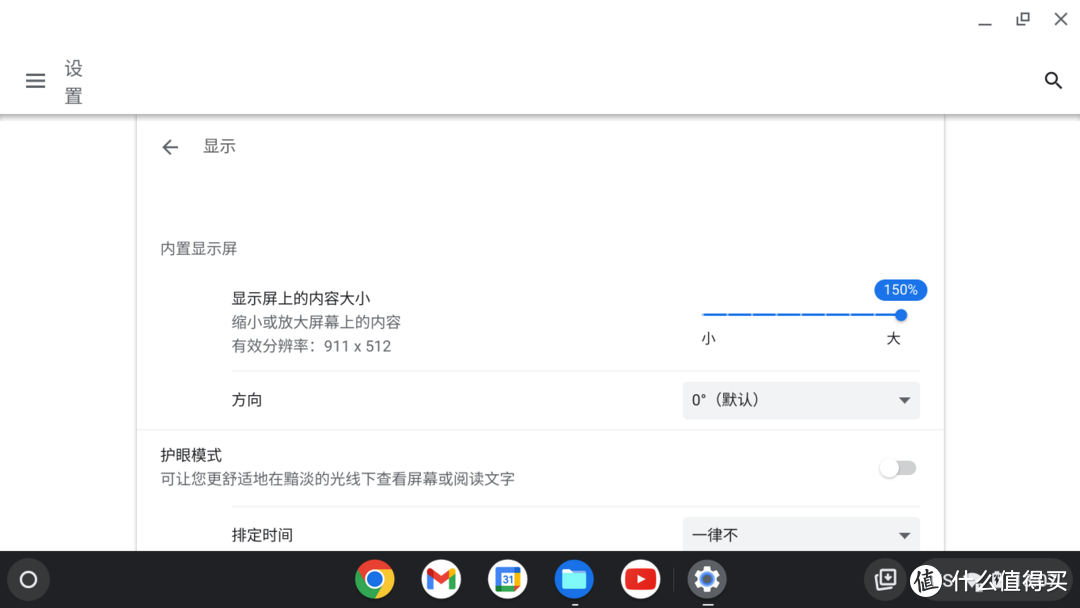Open the 排定时间 schedule dropdown showing 一律不

(x=800, y=535)
